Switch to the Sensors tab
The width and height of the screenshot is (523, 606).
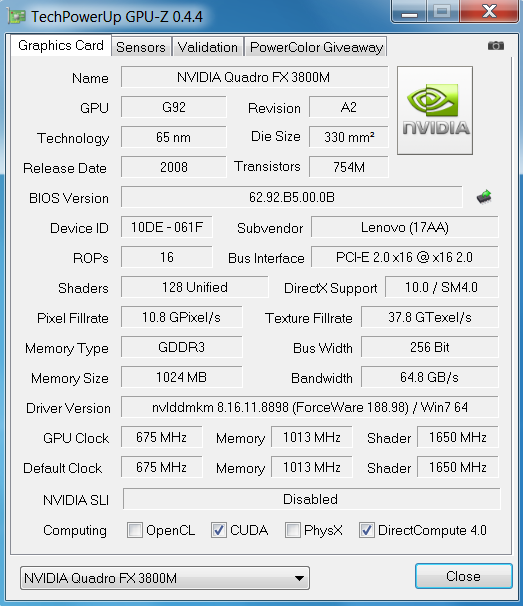click(141, 47)
